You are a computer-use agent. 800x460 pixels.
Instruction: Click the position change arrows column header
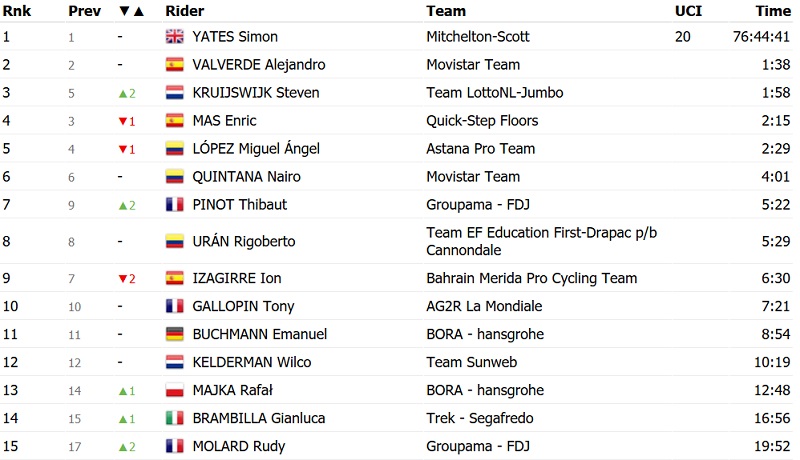coord(131,11)
